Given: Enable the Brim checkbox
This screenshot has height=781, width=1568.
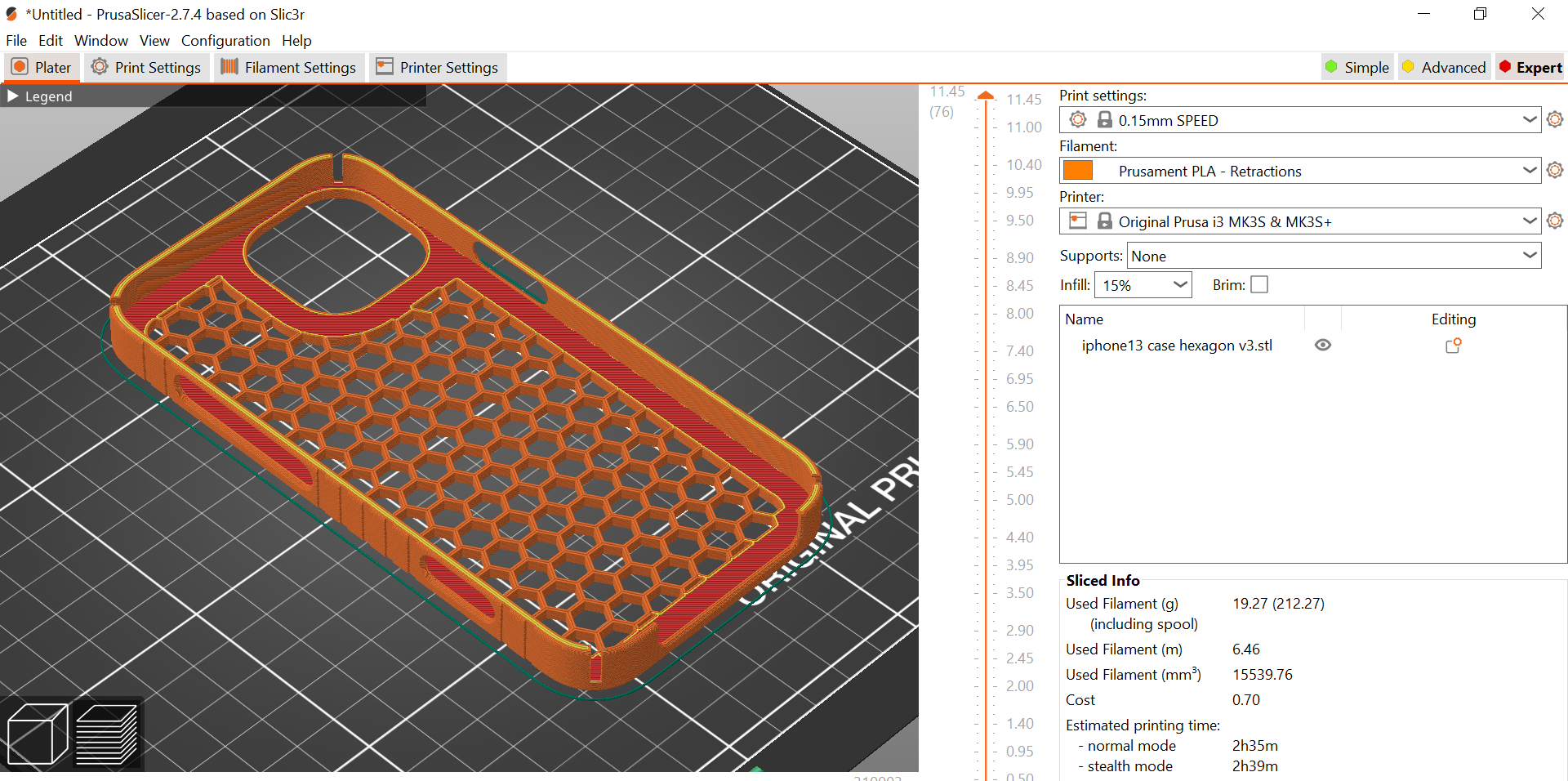Looking at the screenshot, I should 1259,284.
